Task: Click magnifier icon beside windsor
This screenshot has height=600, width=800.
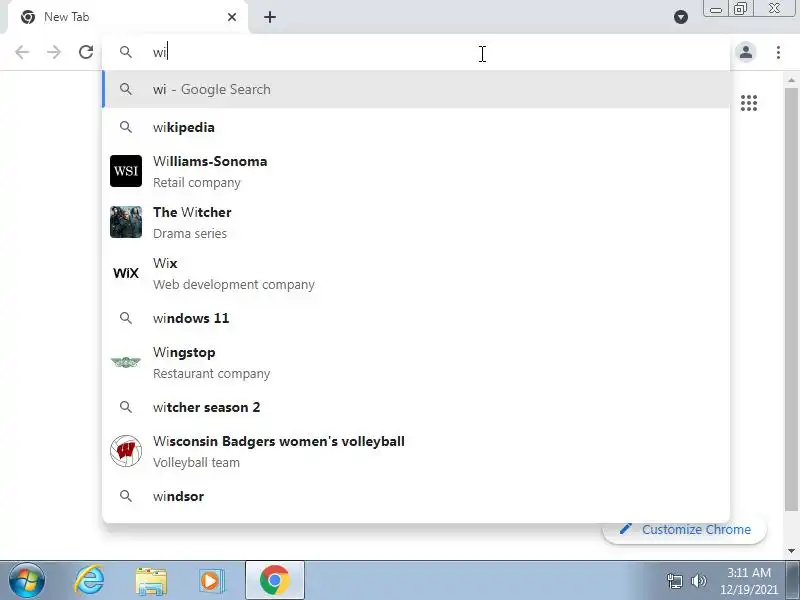Action: pyautogui.click(x=126, y=496)
